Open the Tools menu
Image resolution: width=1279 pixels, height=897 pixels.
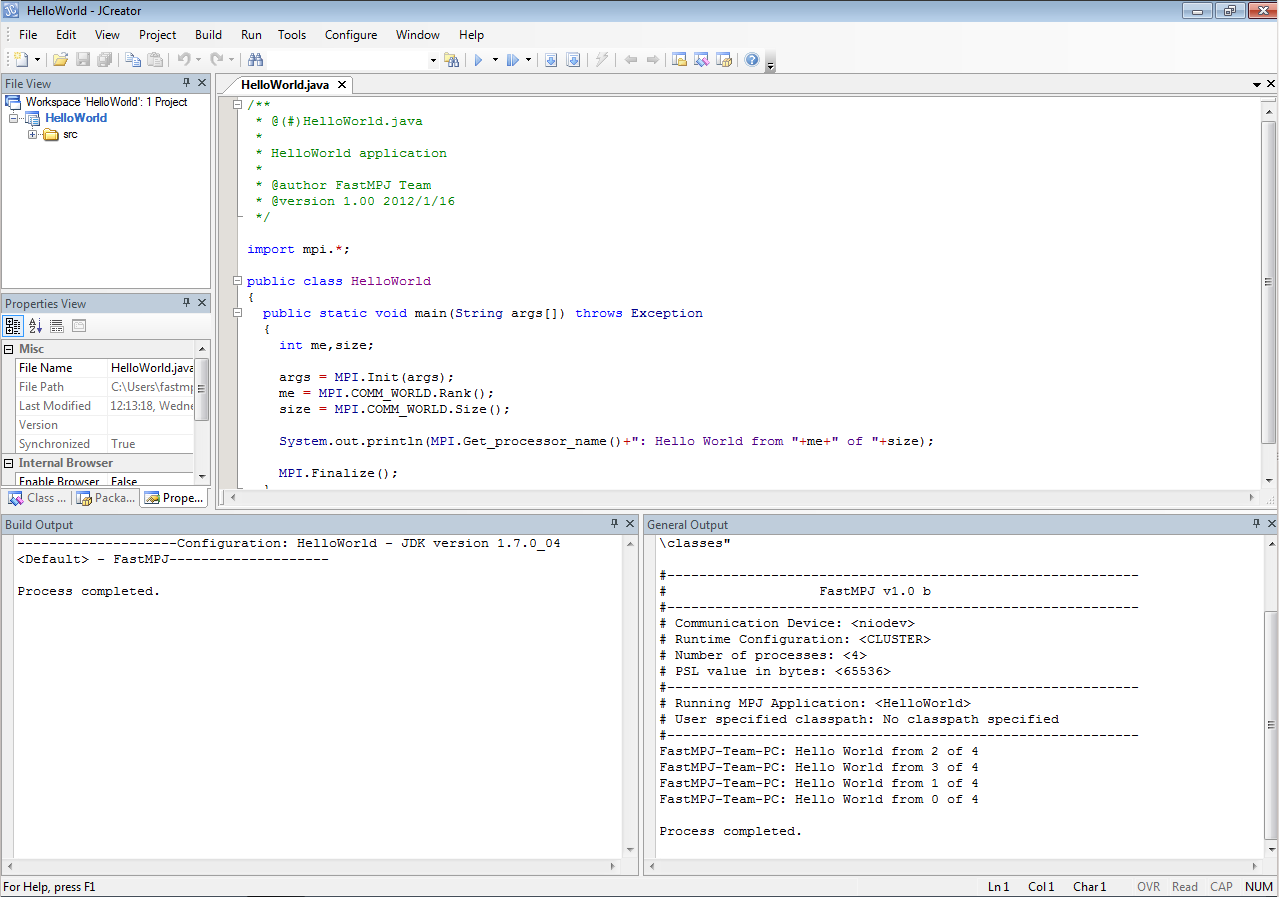(292, 34)
